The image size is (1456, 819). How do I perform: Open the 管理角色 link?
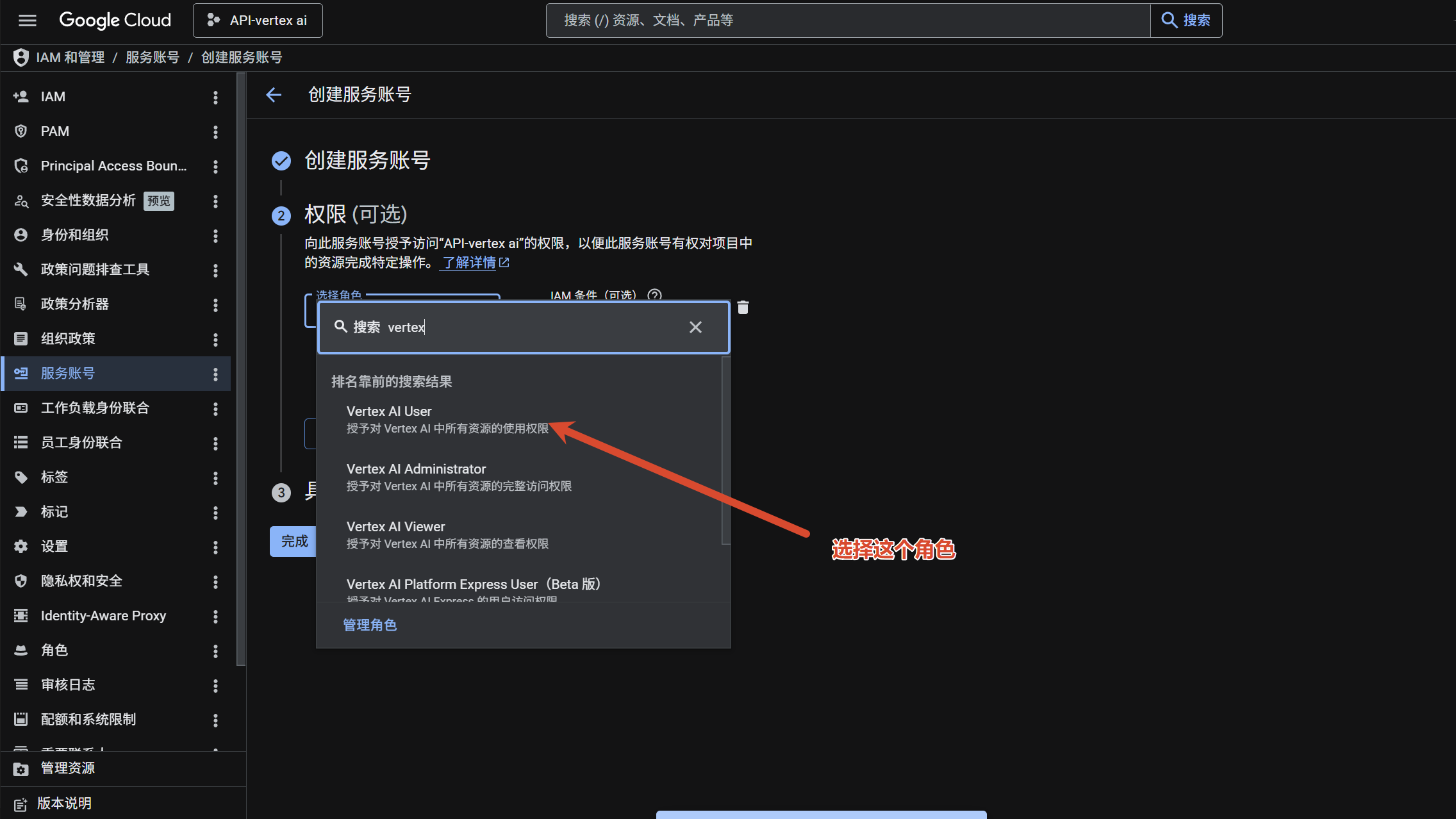(370, 625)
